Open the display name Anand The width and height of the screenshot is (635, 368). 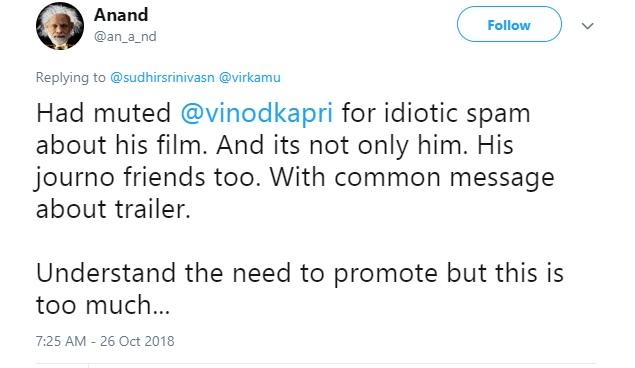click(121, 15)
